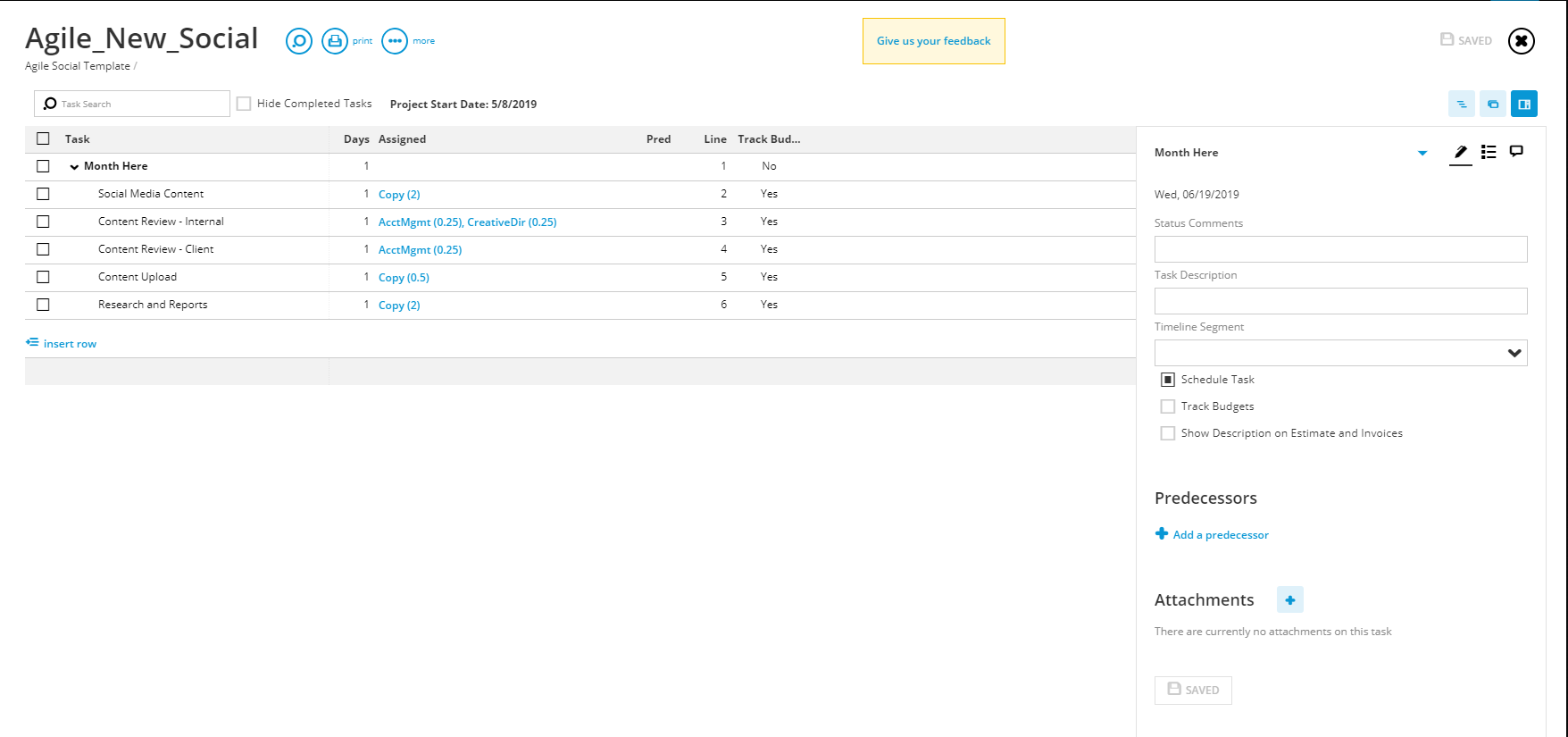Check the Research and Reports row checkbox
The height and width of the screenshot is (737, 1568).
click(x=43, y=305)
